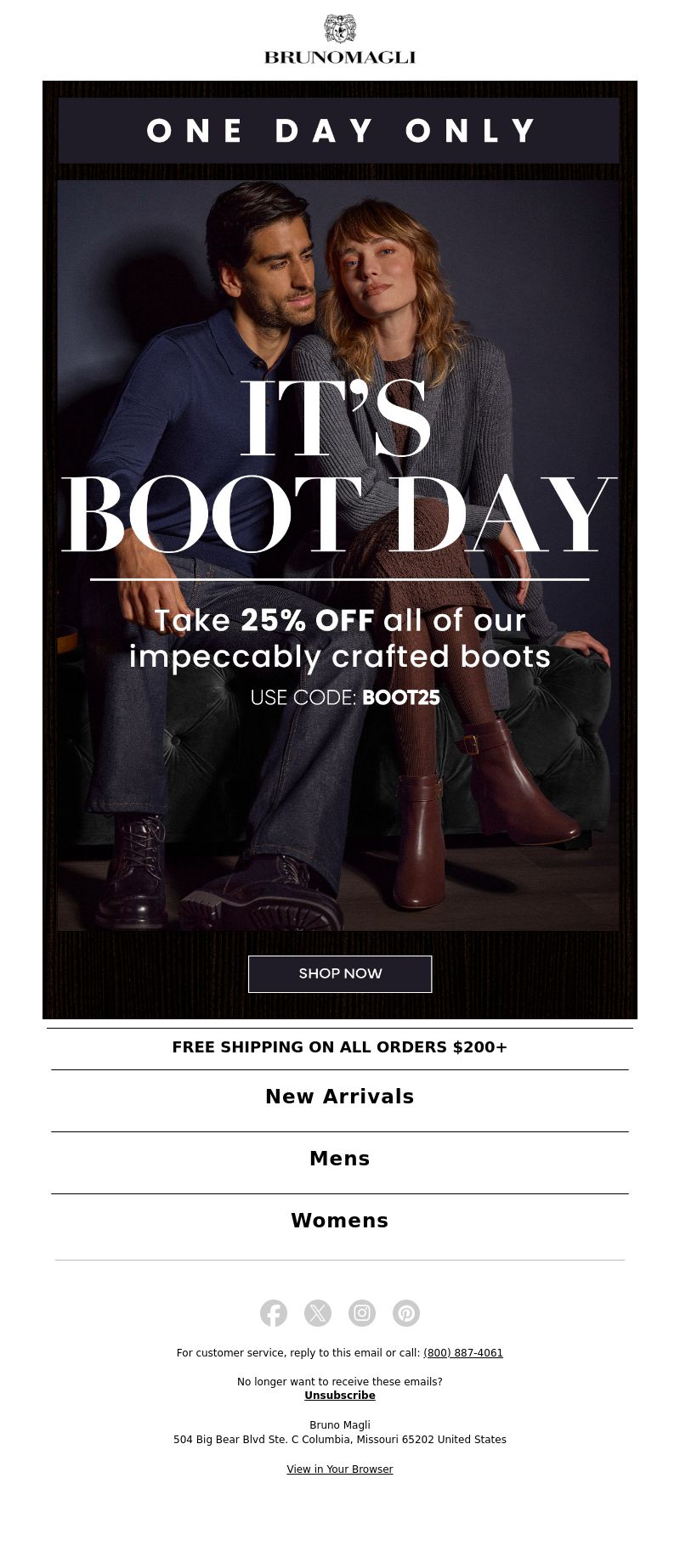This screenshot has height=1568, width=680.
Task: Click the Unsubscribe link
Action: click(340, 1396)
